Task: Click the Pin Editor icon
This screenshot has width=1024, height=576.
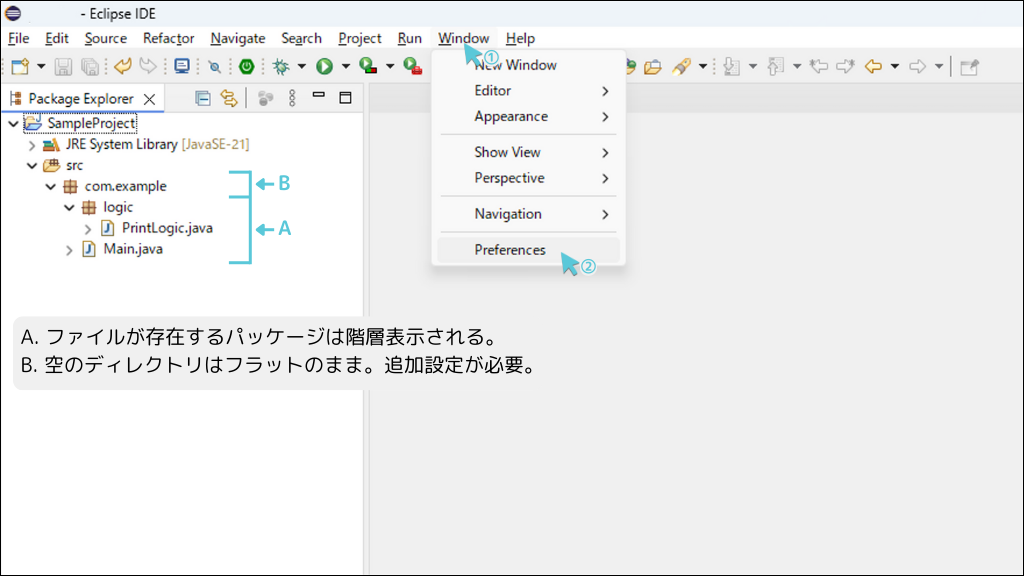Action: click(969, 67)
